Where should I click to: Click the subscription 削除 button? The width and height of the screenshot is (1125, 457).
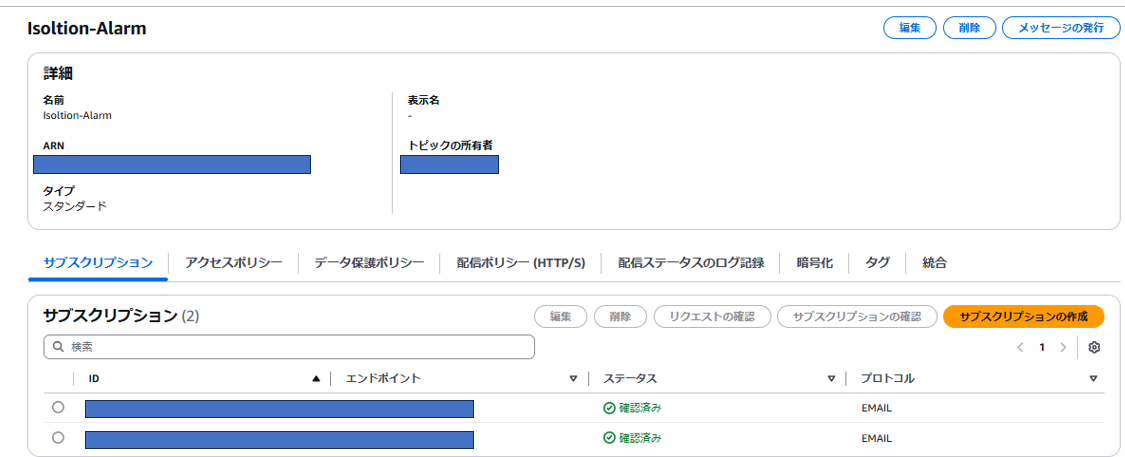(x=621, y=316)
